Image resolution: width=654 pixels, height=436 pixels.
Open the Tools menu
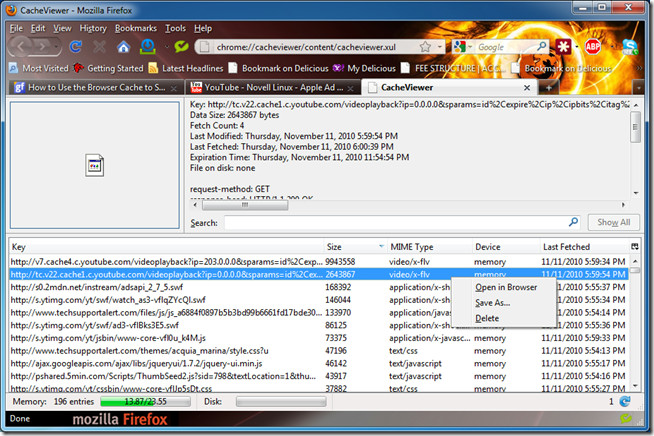[175, 28]
